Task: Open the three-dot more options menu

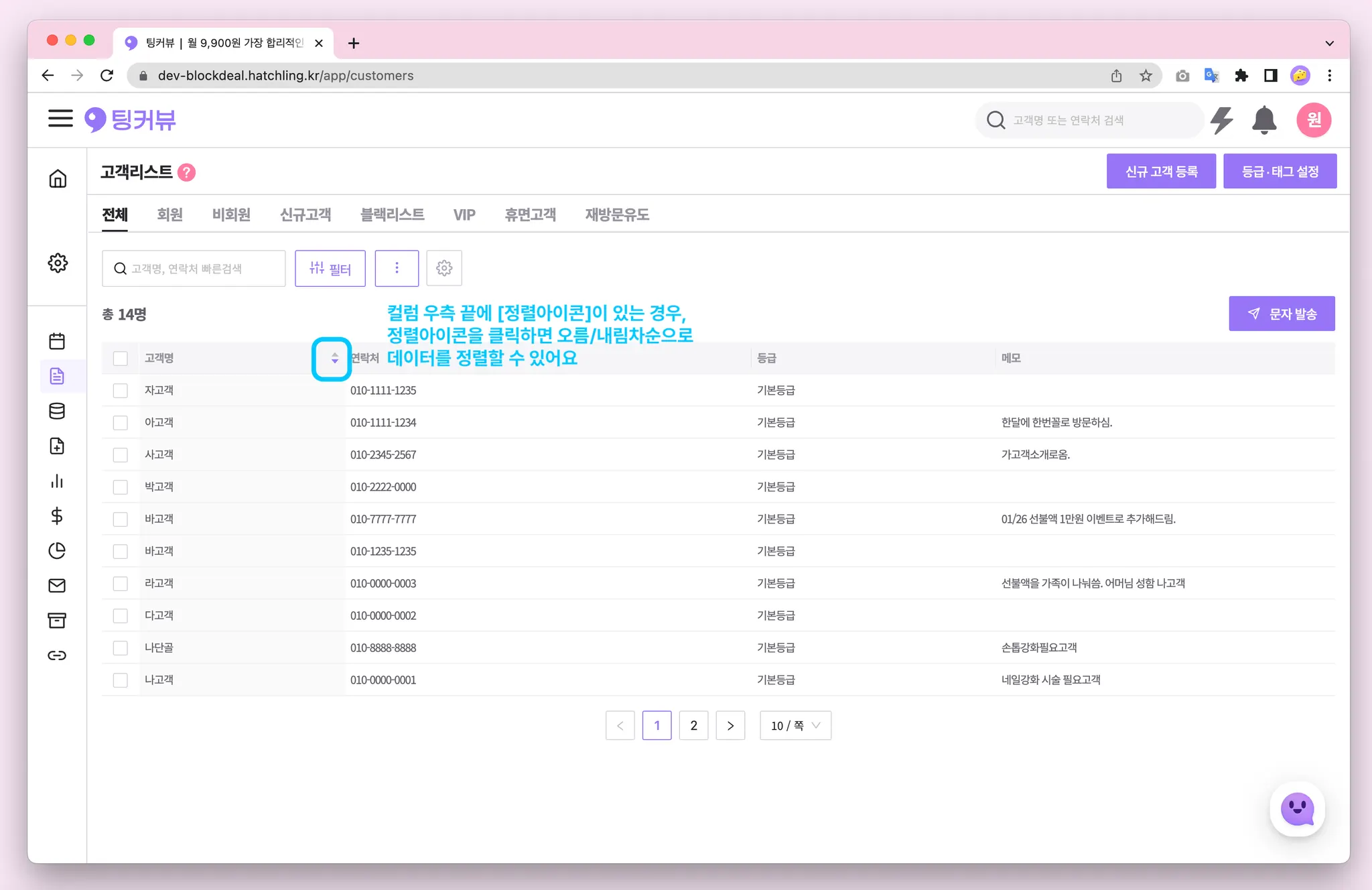Action: coord(397,268)
